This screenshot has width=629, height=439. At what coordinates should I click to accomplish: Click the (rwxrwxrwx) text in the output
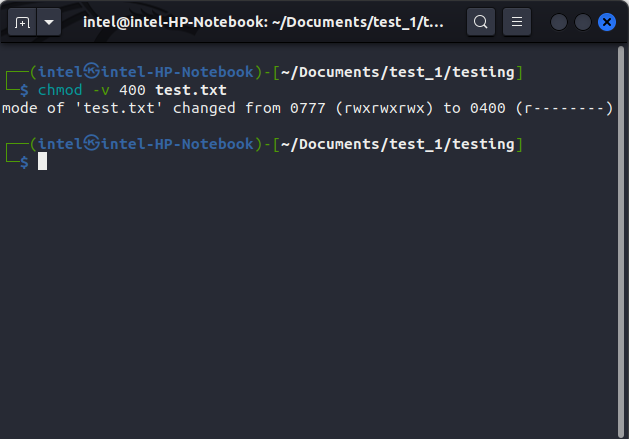point(383,108)
